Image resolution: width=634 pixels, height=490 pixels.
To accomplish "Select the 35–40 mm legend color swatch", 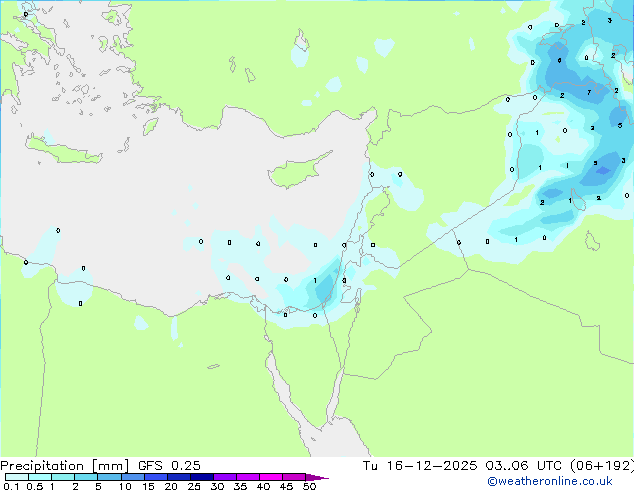I will coord(248,477).
